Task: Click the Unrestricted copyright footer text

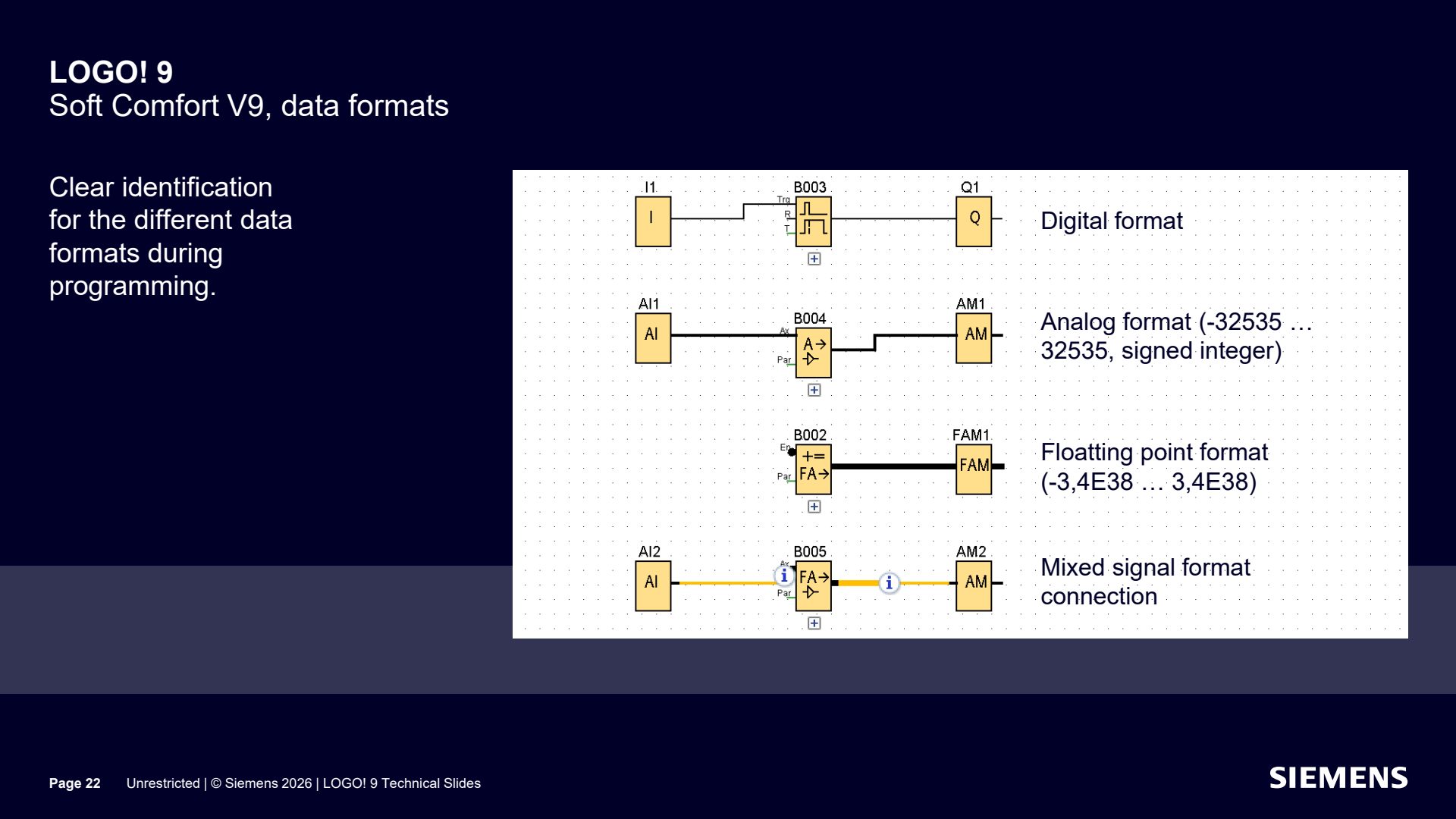Action: (303, 783)
